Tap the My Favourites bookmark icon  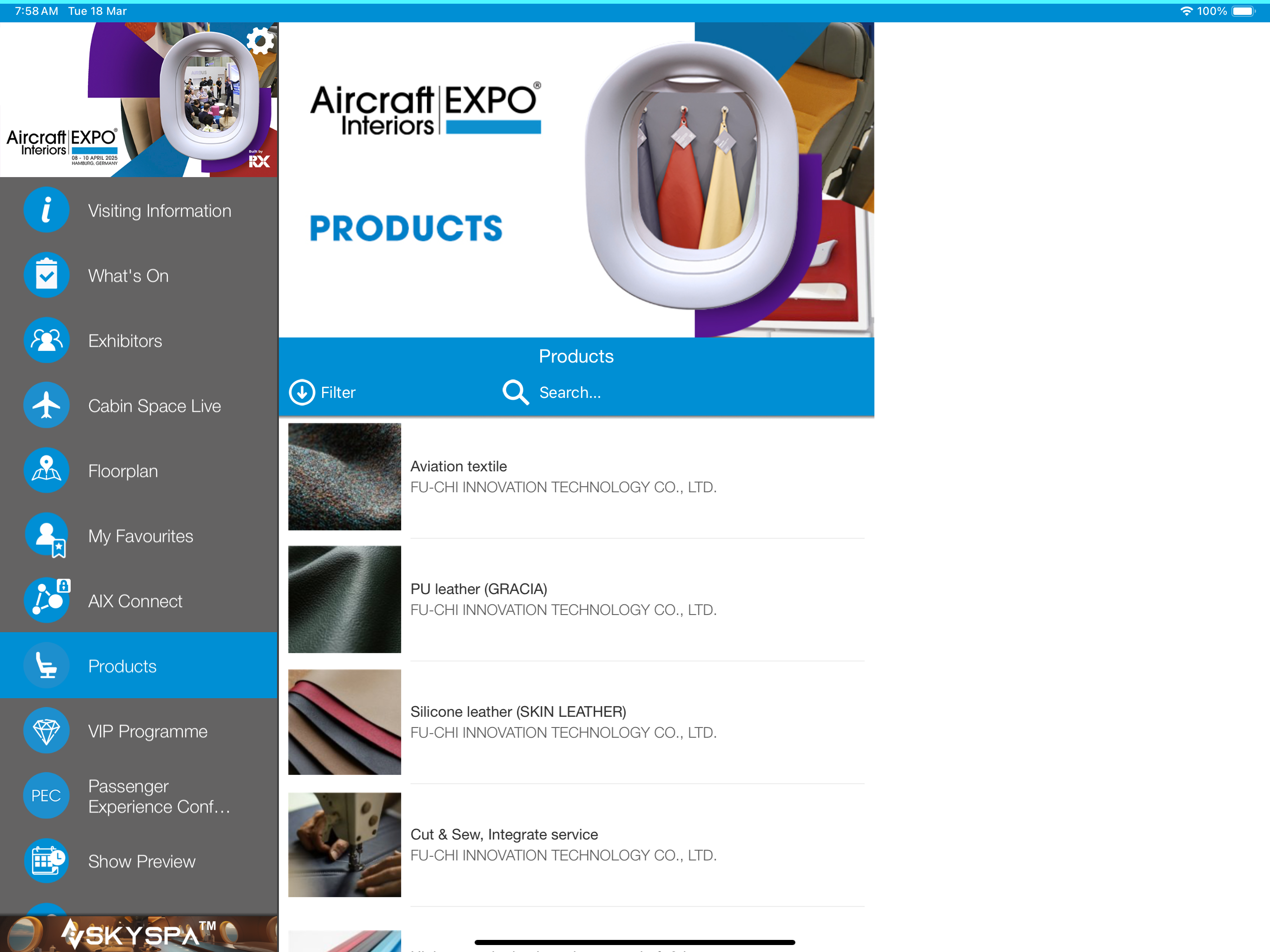[46, 535]
